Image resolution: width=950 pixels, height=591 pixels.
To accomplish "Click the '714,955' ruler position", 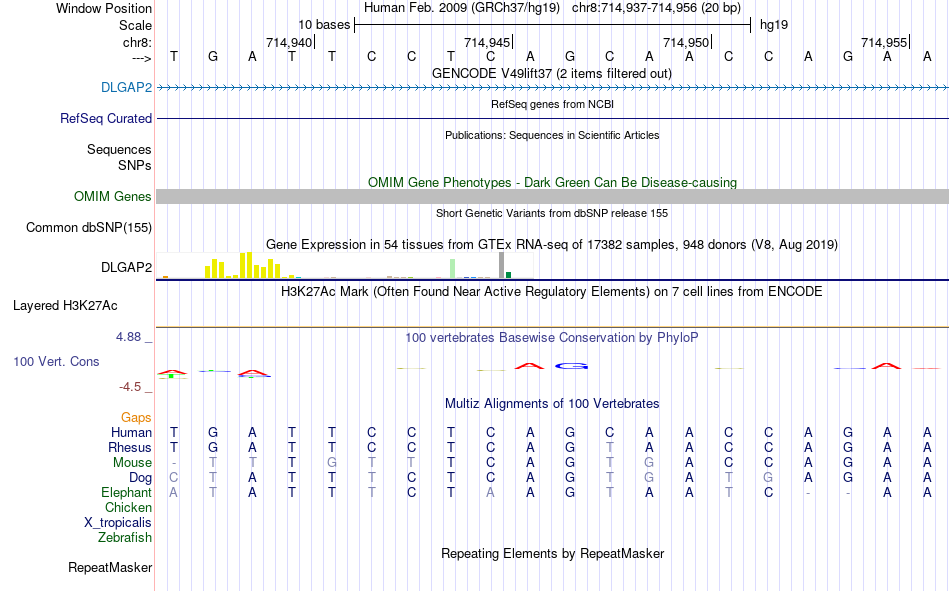I will click(x=884, y=42).
